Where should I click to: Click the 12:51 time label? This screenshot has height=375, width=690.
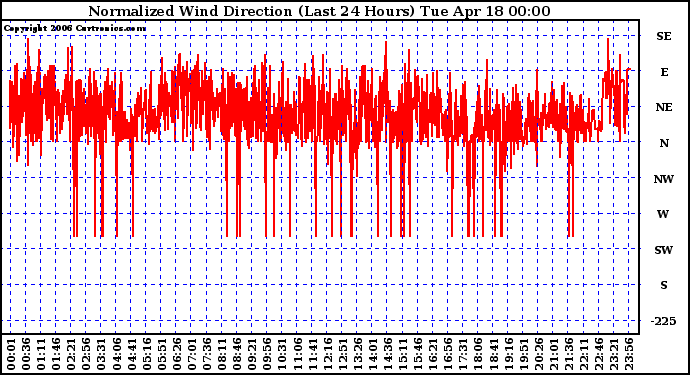pos(342,354)
